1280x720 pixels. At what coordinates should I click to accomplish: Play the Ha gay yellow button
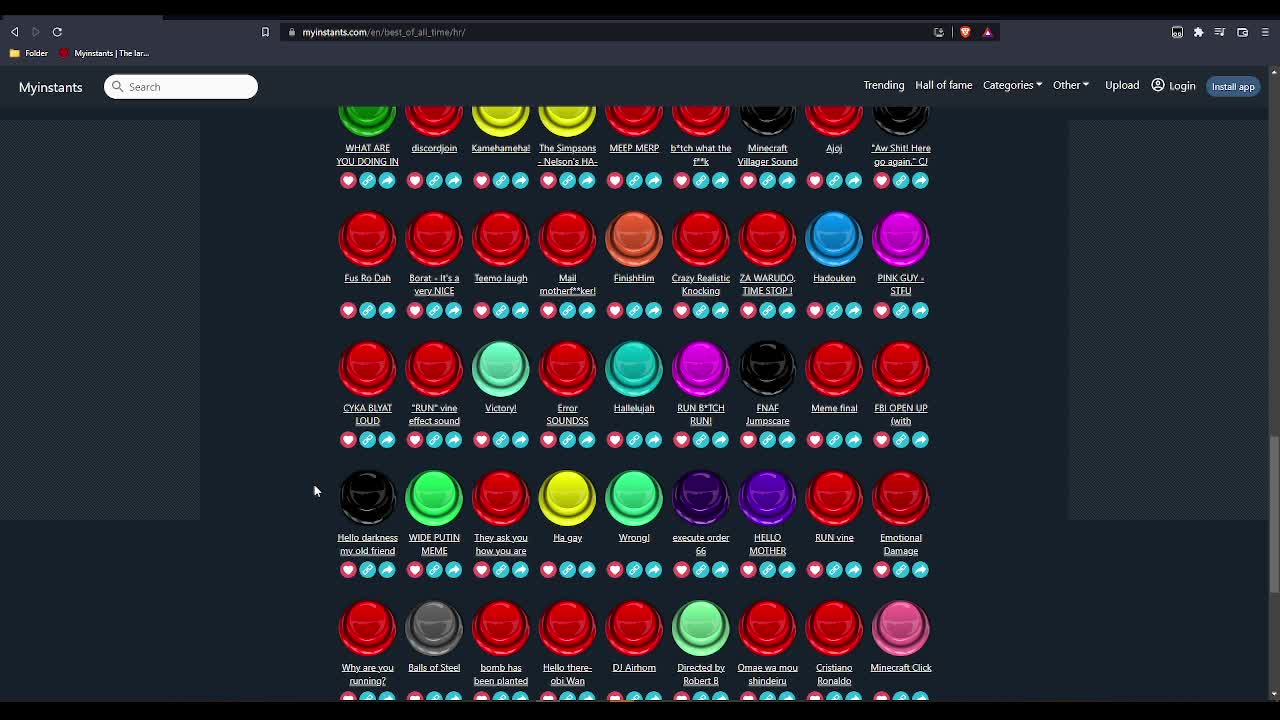pyautogui.click(x=567, y=499)
